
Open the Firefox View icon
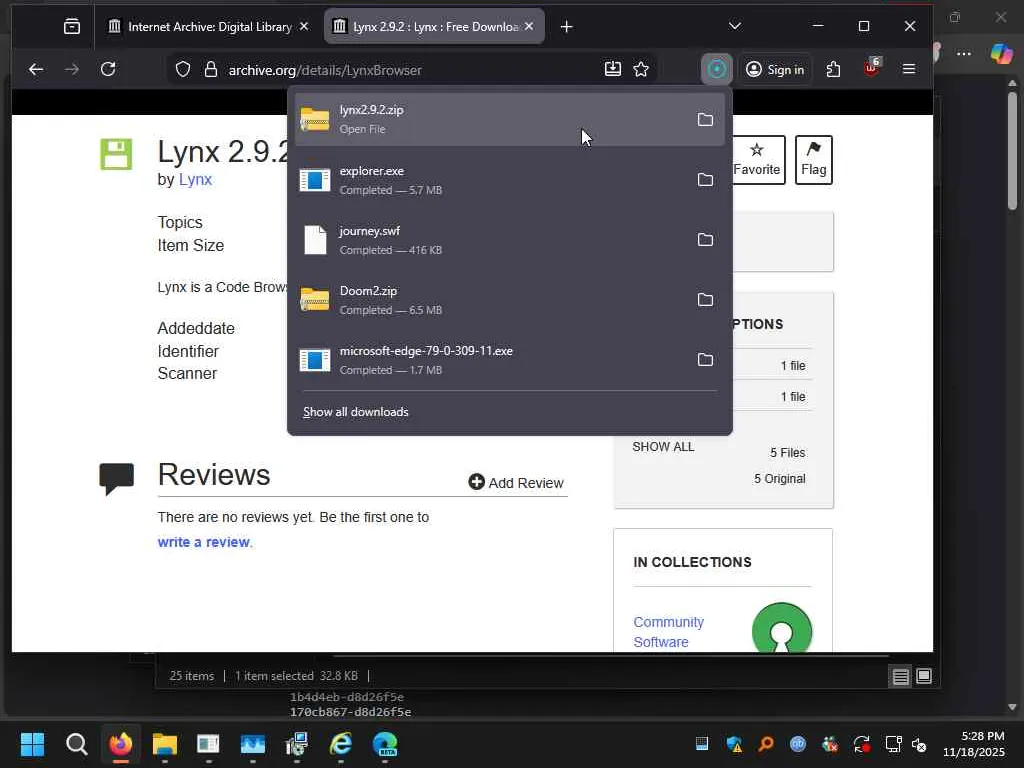tap(72, 26)
